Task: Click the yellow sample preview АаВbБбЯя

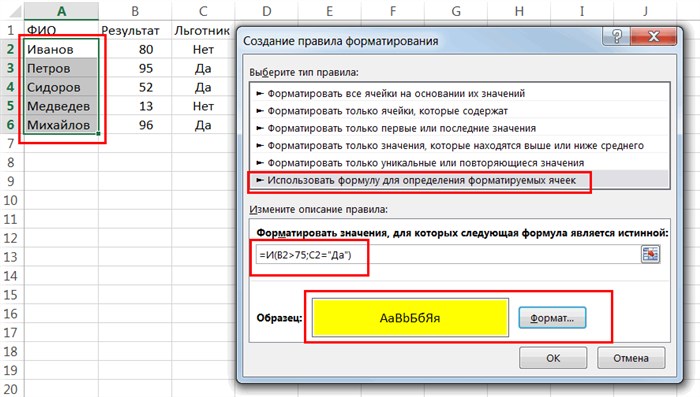Action: coord(410,318)
